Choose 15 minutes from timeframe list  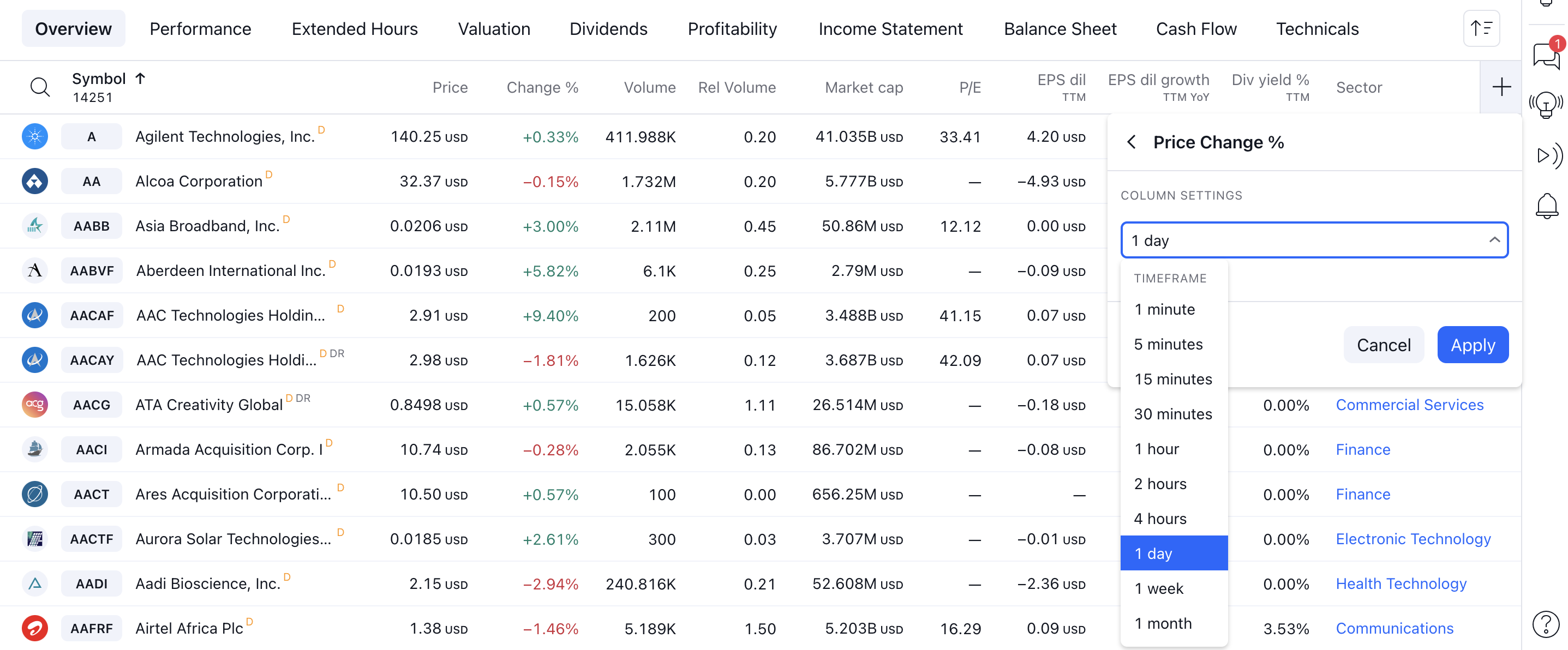[x=1172, y=378]
